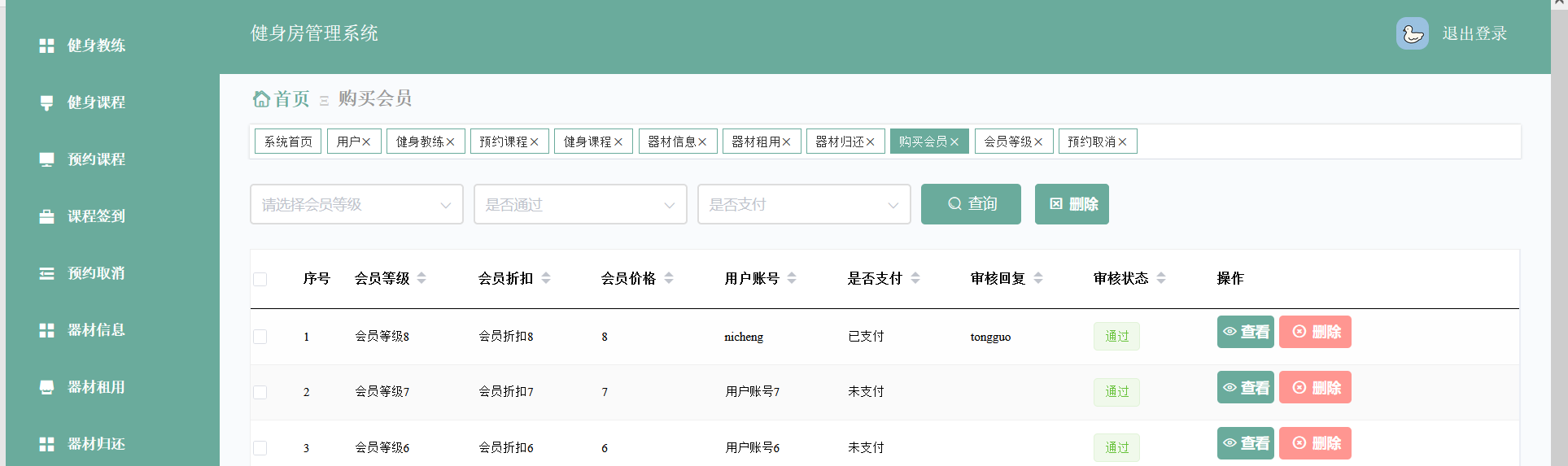Sort by 用户账号 column arrows
Viewport: 1568px width, 466px height.
(x=792, y=278)
